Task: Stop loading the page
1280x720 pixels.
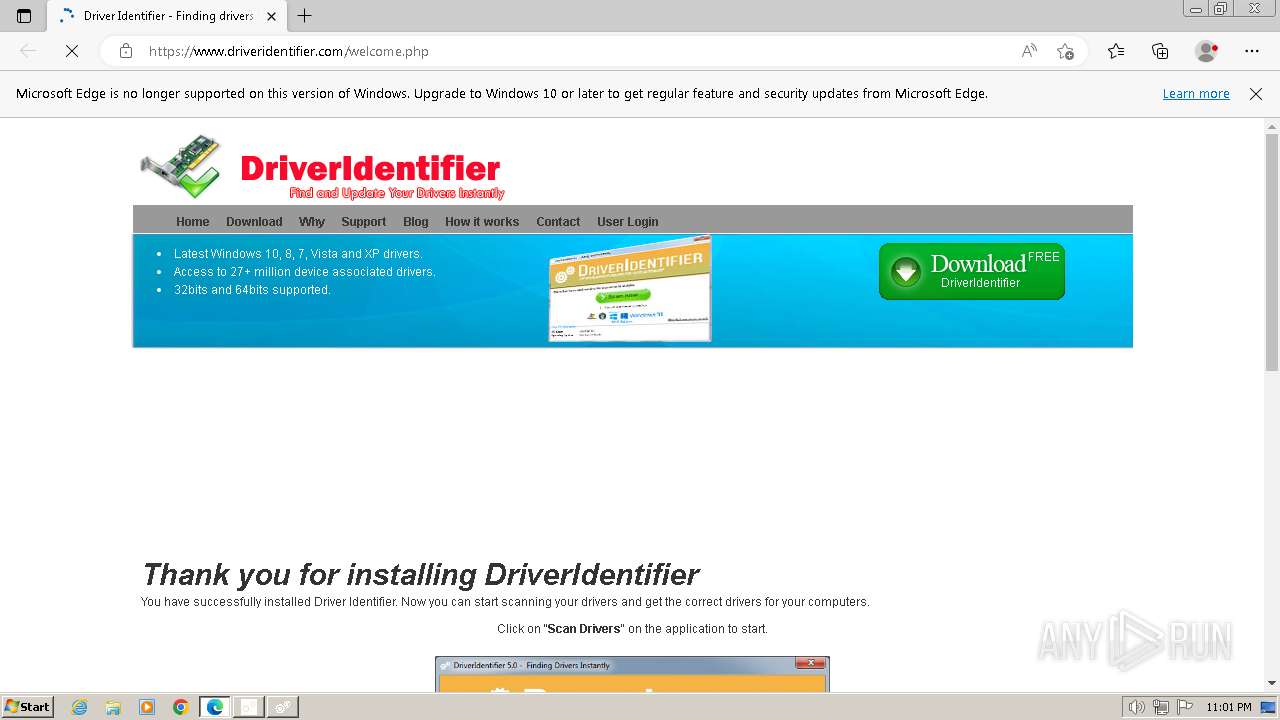Action: [x=72, y=51]
